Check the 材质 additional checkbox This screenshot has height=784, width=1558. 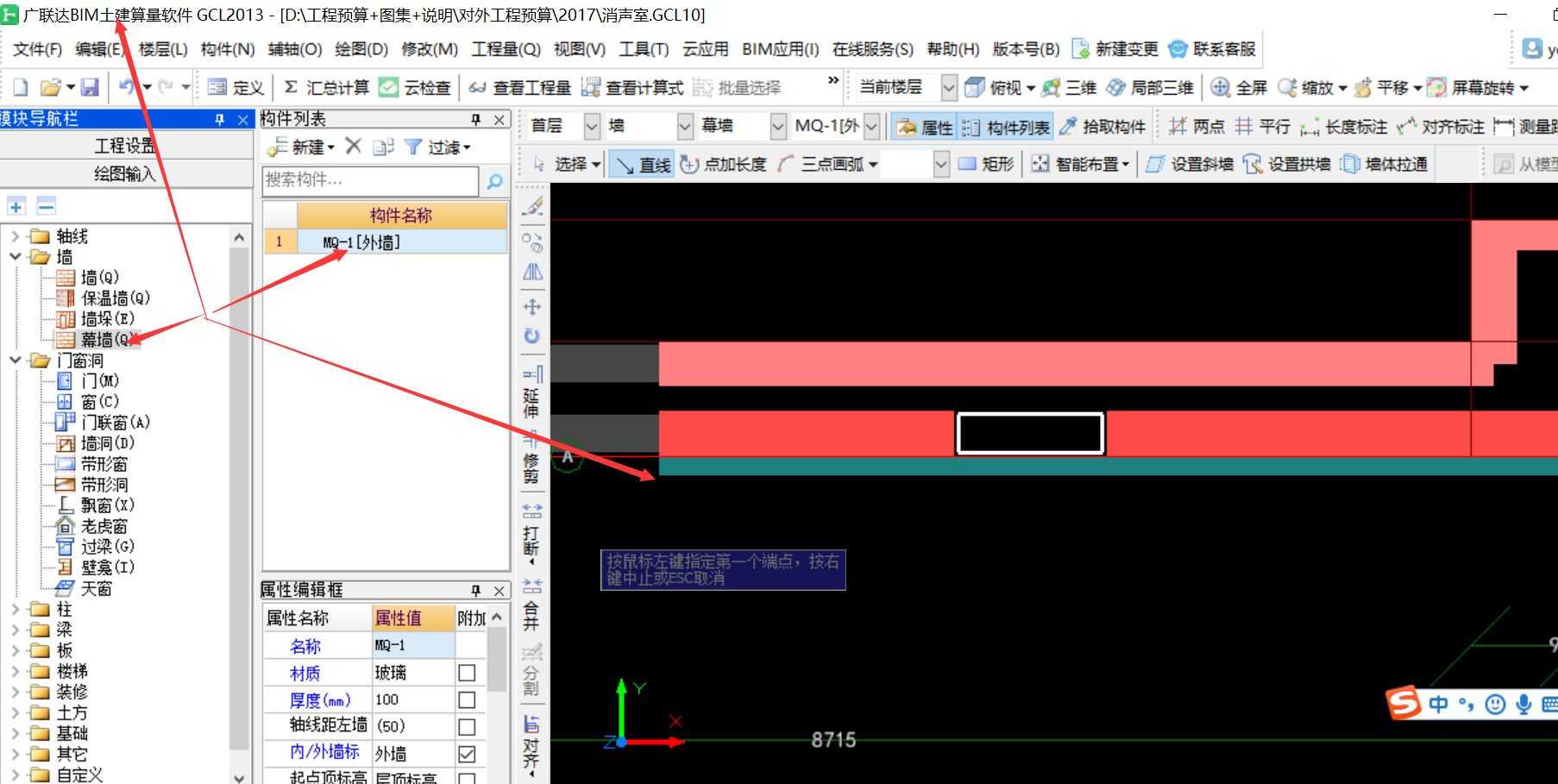coord(467,673)
